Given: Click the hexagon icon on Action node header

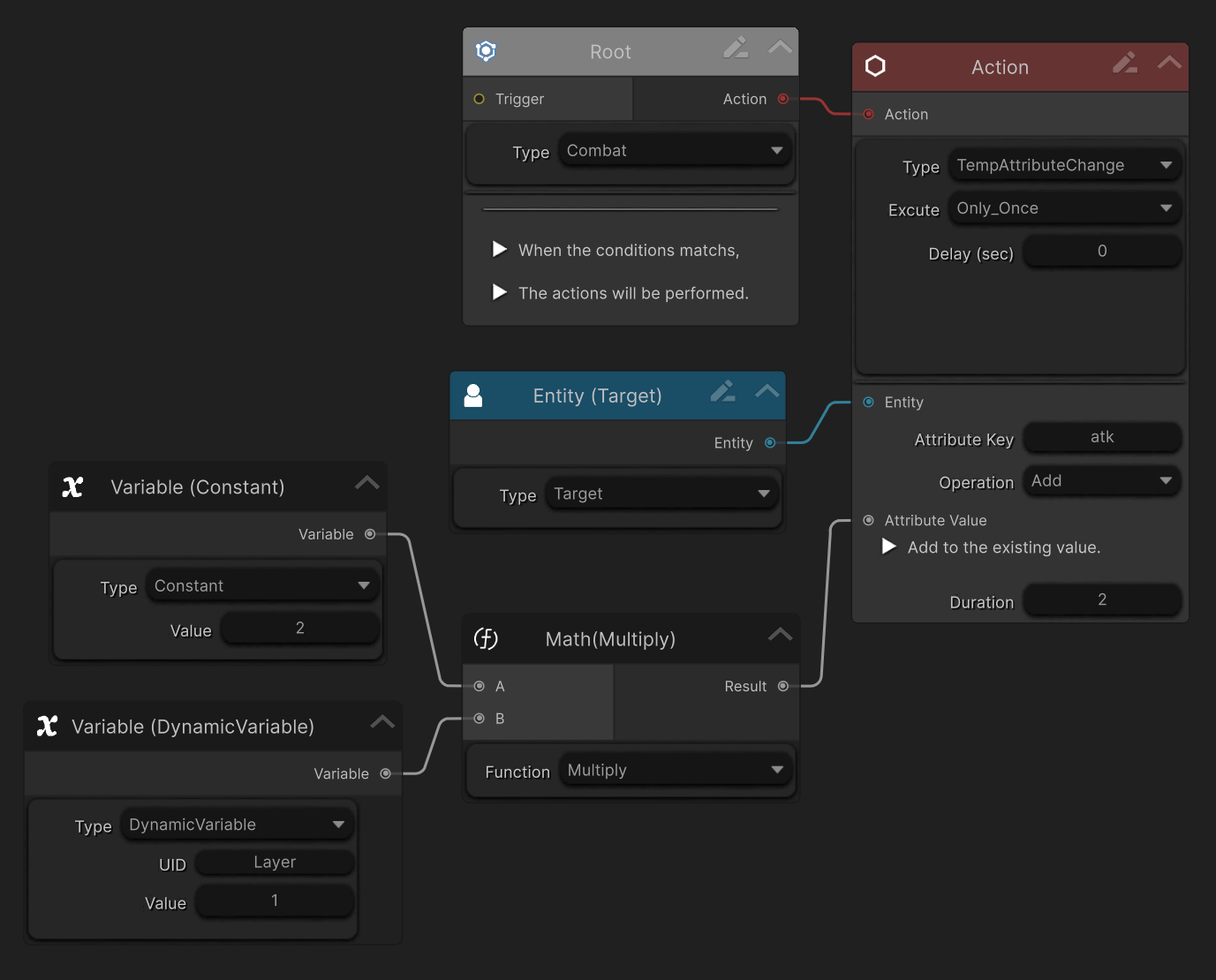Looking at the screenshot, I should point(875,66).
